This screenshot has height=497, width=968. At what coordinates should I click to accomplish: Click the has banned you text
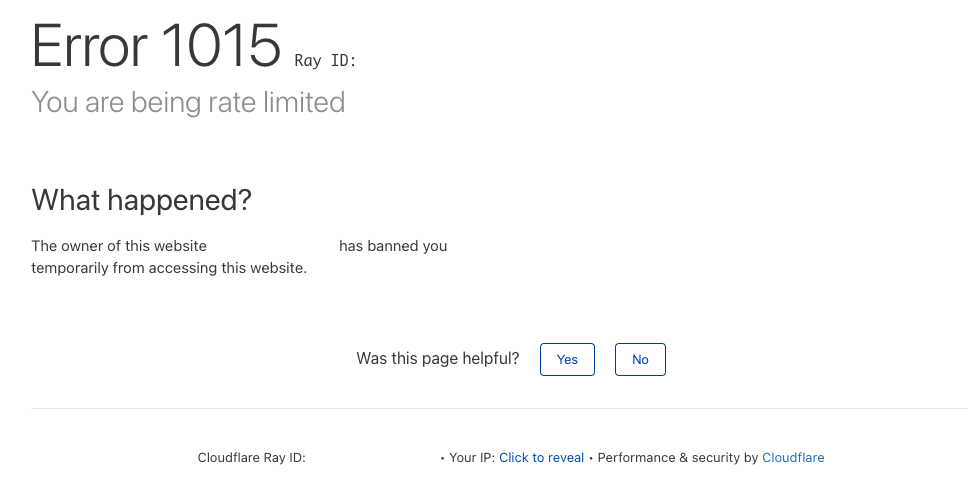click(393, 246)
